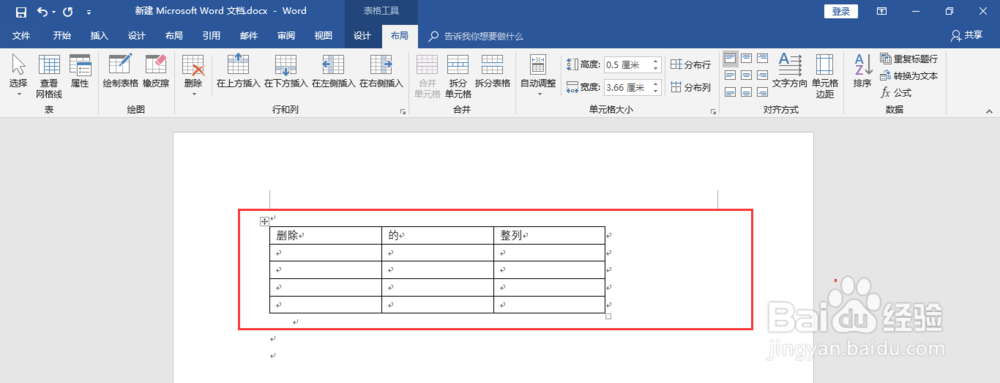Click the table cell containing '删除'

tap(325, 235)
